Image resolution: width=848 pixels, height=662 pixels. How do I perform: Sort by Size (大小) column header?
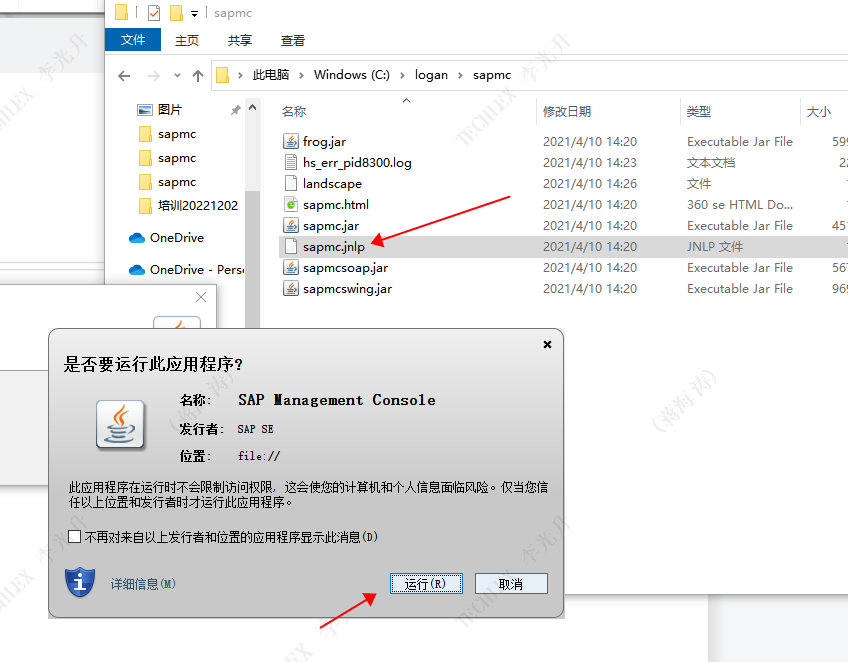click(819, 111)
